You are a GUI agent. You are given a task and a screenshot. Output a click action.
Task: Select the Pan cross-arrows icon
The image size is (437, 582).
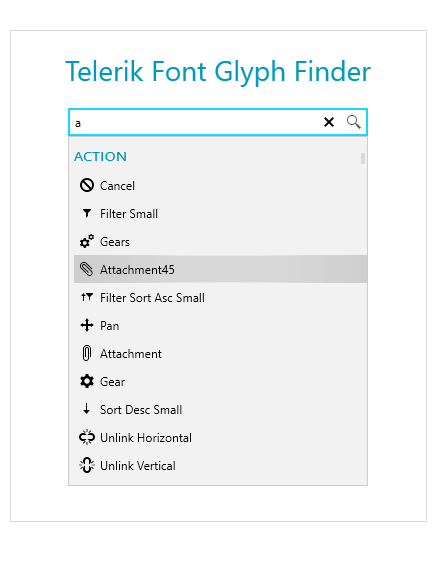pos(87,325)
